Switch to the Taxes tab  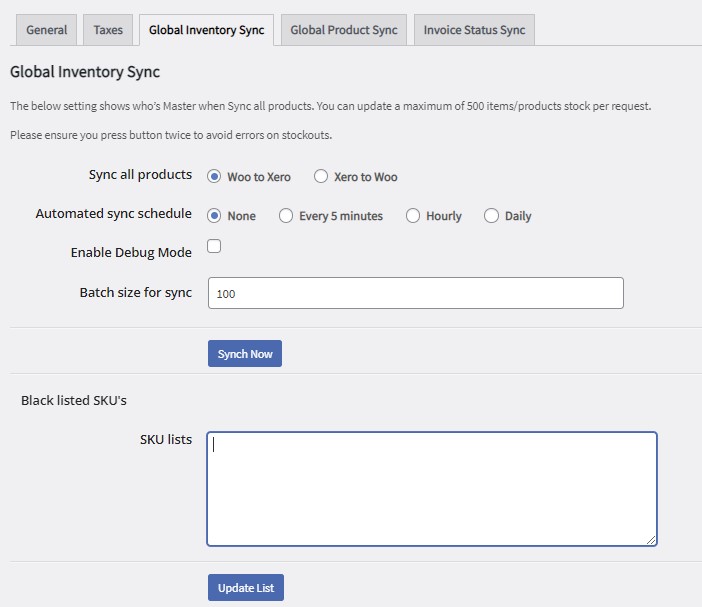(108, 30)
